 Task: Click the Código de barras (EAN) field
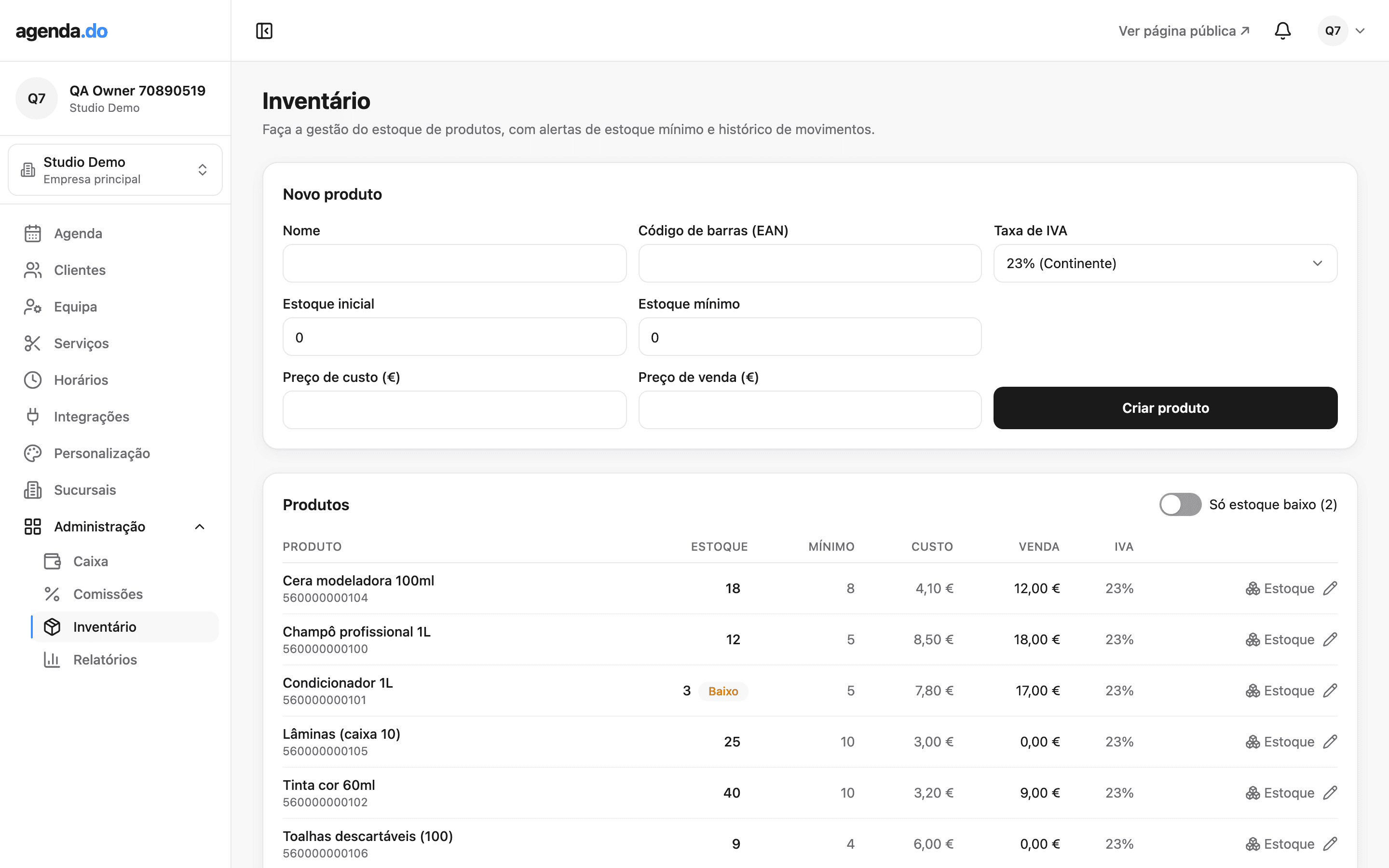pyautogui.click(x=810, y=263)
